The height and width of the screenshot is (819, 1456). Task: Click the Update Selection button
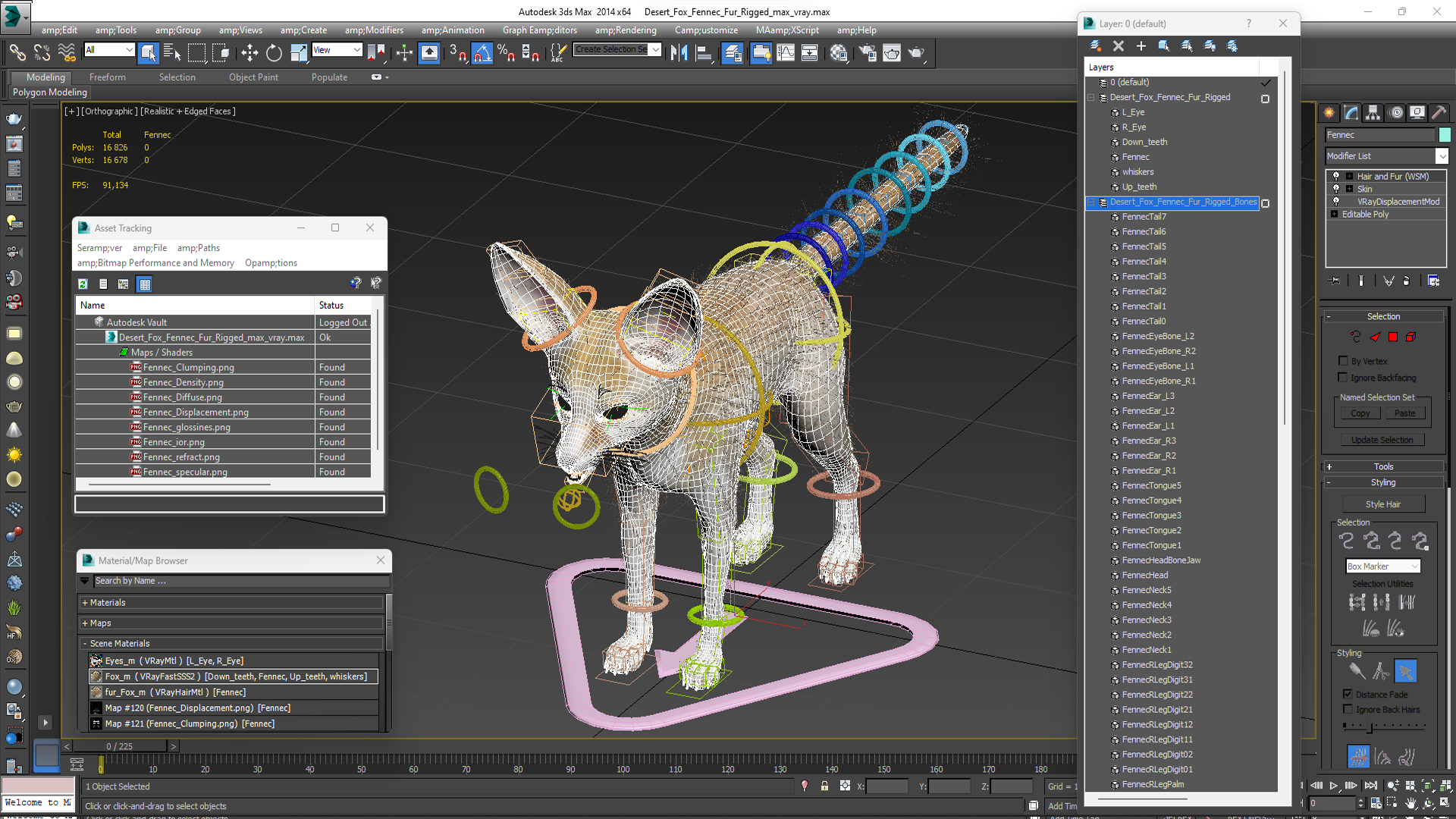(1382, 440)
